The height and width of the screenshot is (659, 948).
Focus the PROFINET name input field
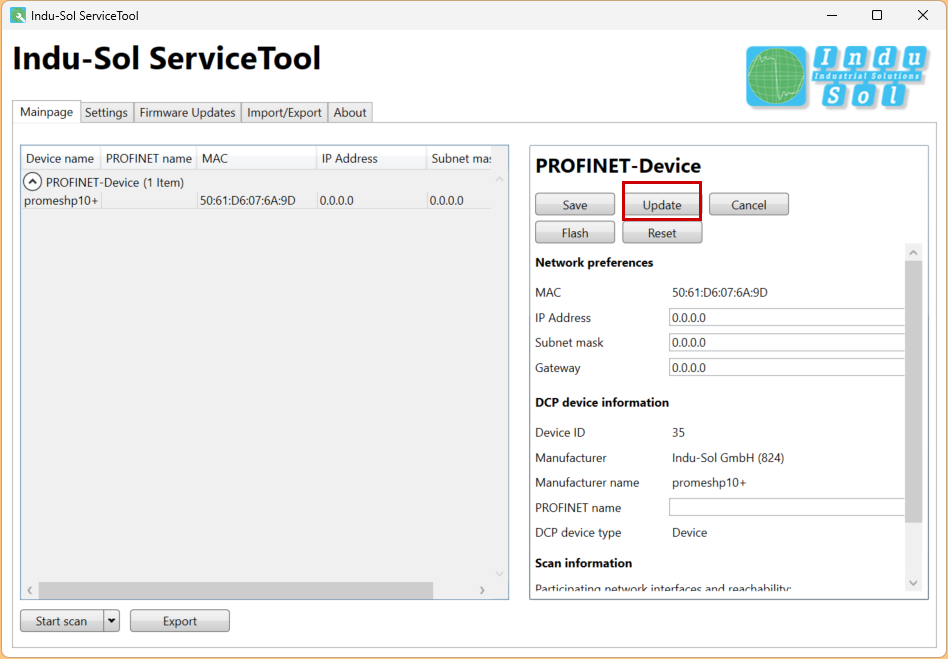coord(787,507)
